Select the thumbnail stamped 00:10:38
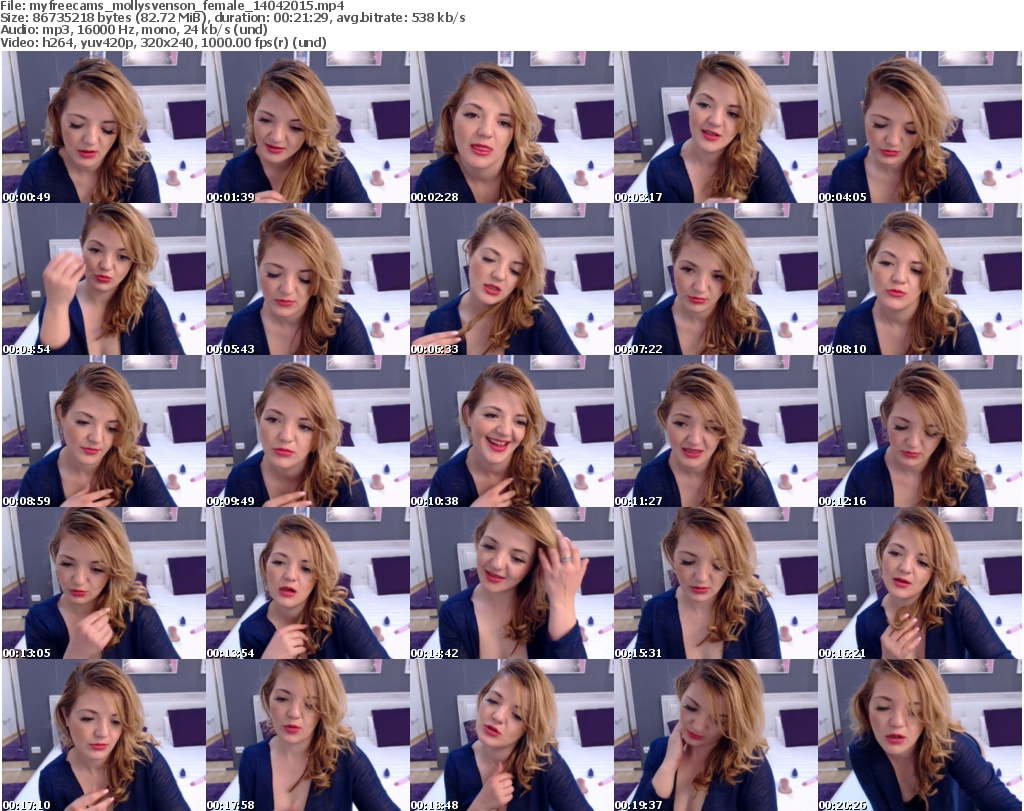 point(511,432)
